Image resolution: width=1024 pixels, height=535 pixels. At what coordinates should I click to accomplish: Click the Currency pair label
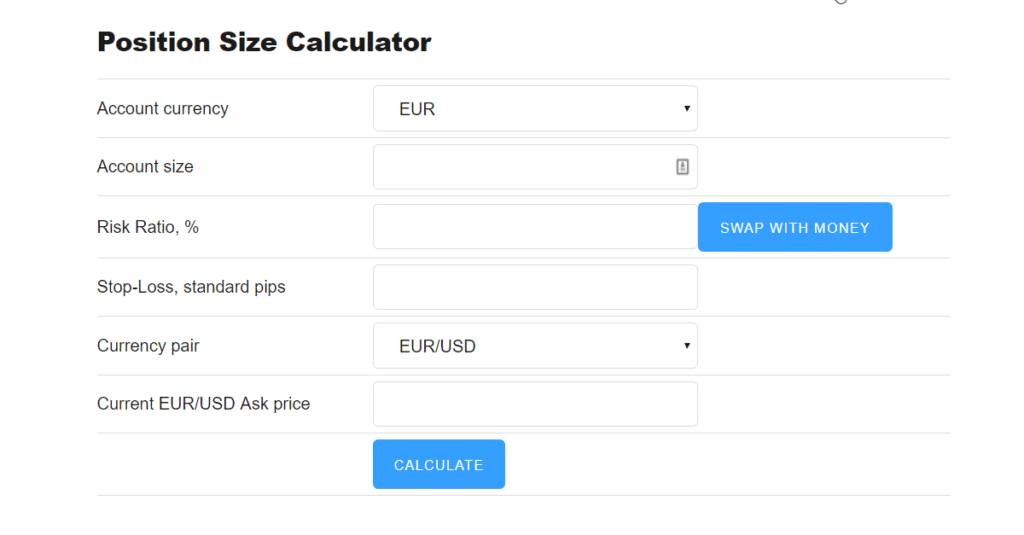(148, 346)
